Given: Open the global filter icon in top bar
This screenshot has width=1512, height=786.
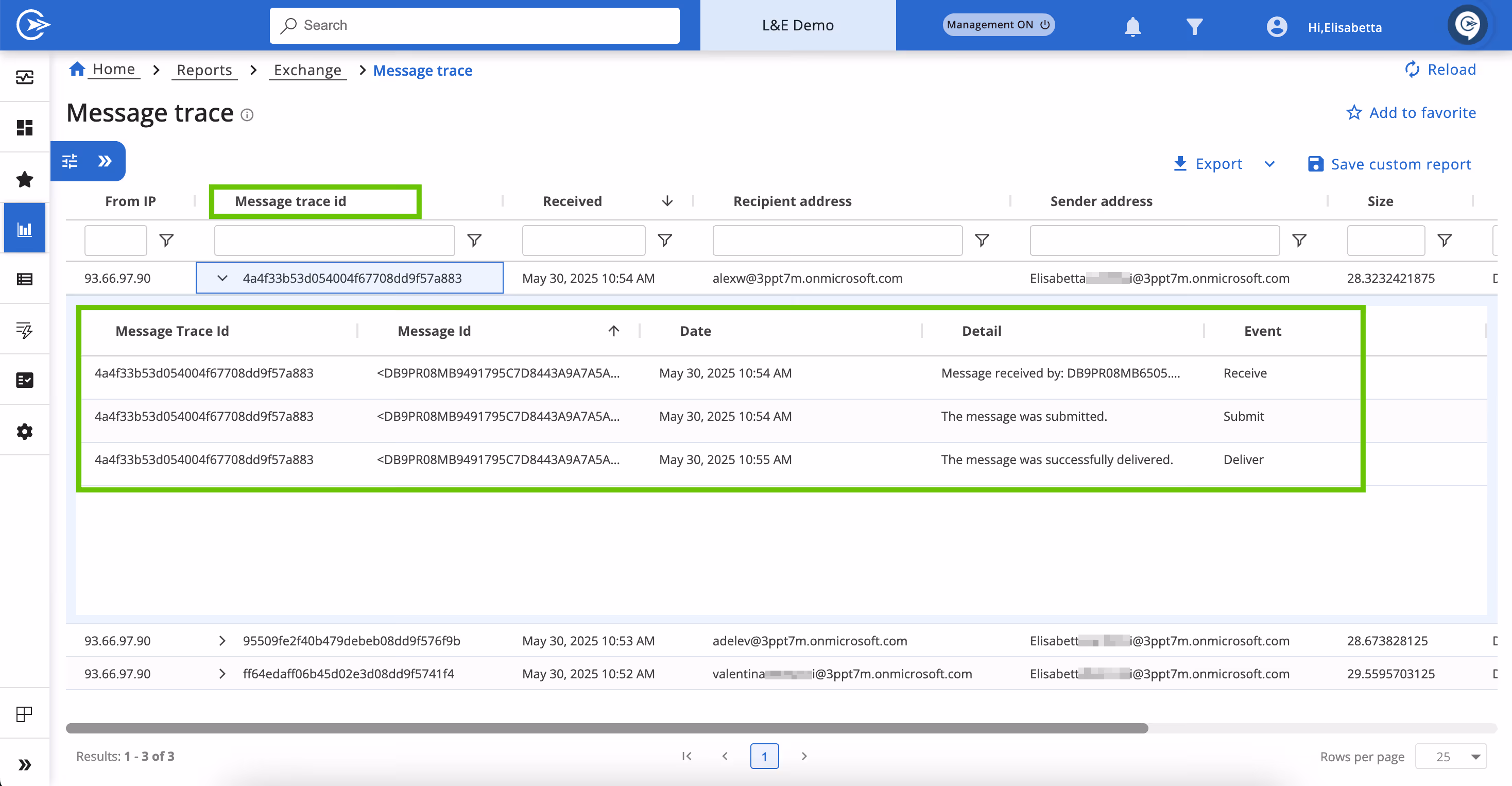Looking at the screenshot, I should point(1193,26).
